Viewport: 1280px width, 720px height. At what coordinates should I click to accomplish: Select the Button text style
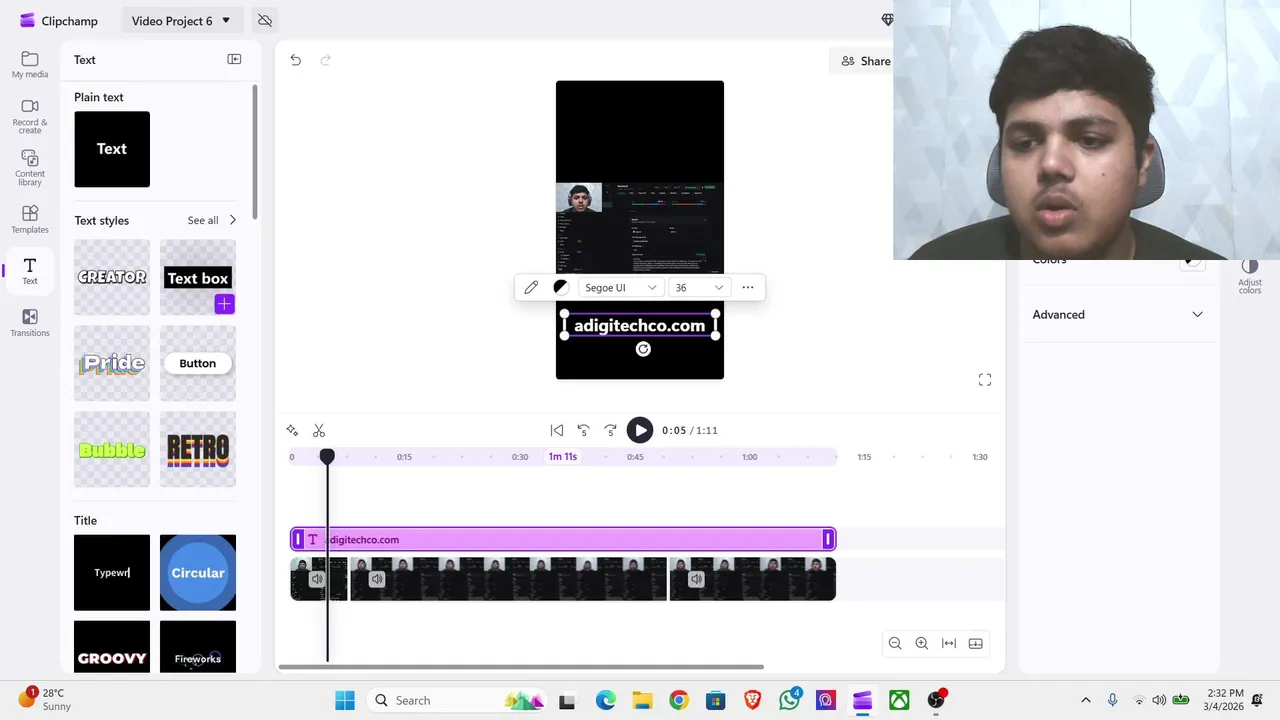[198, 363]
